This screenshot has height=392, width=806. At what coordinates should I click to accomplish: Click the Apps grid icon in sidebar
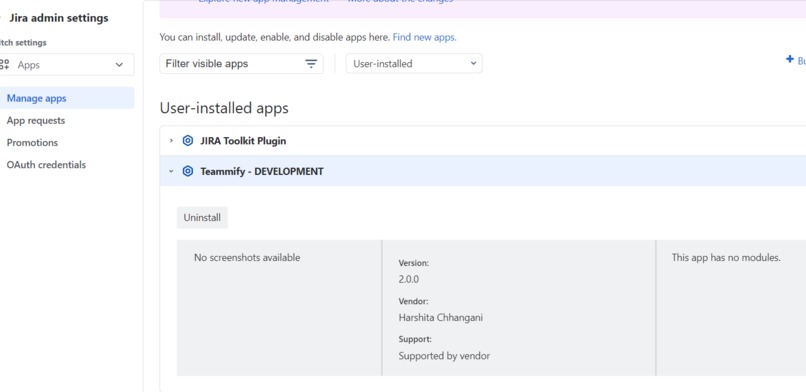pos(5,65)
